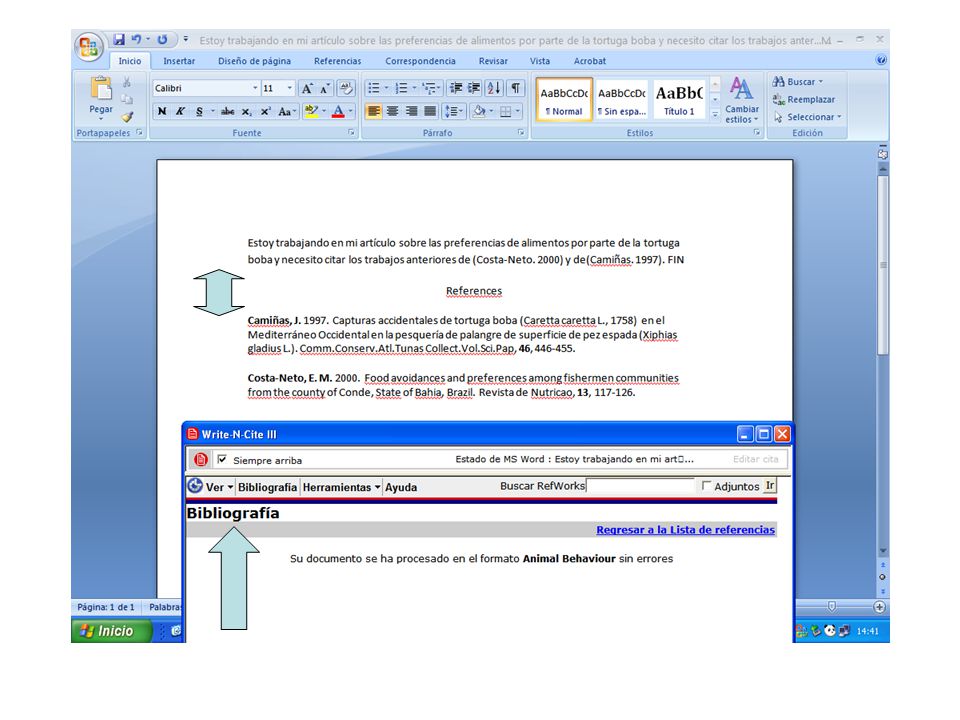
Task: Open the round Office button menu
Action: click(x=88, y=47)
